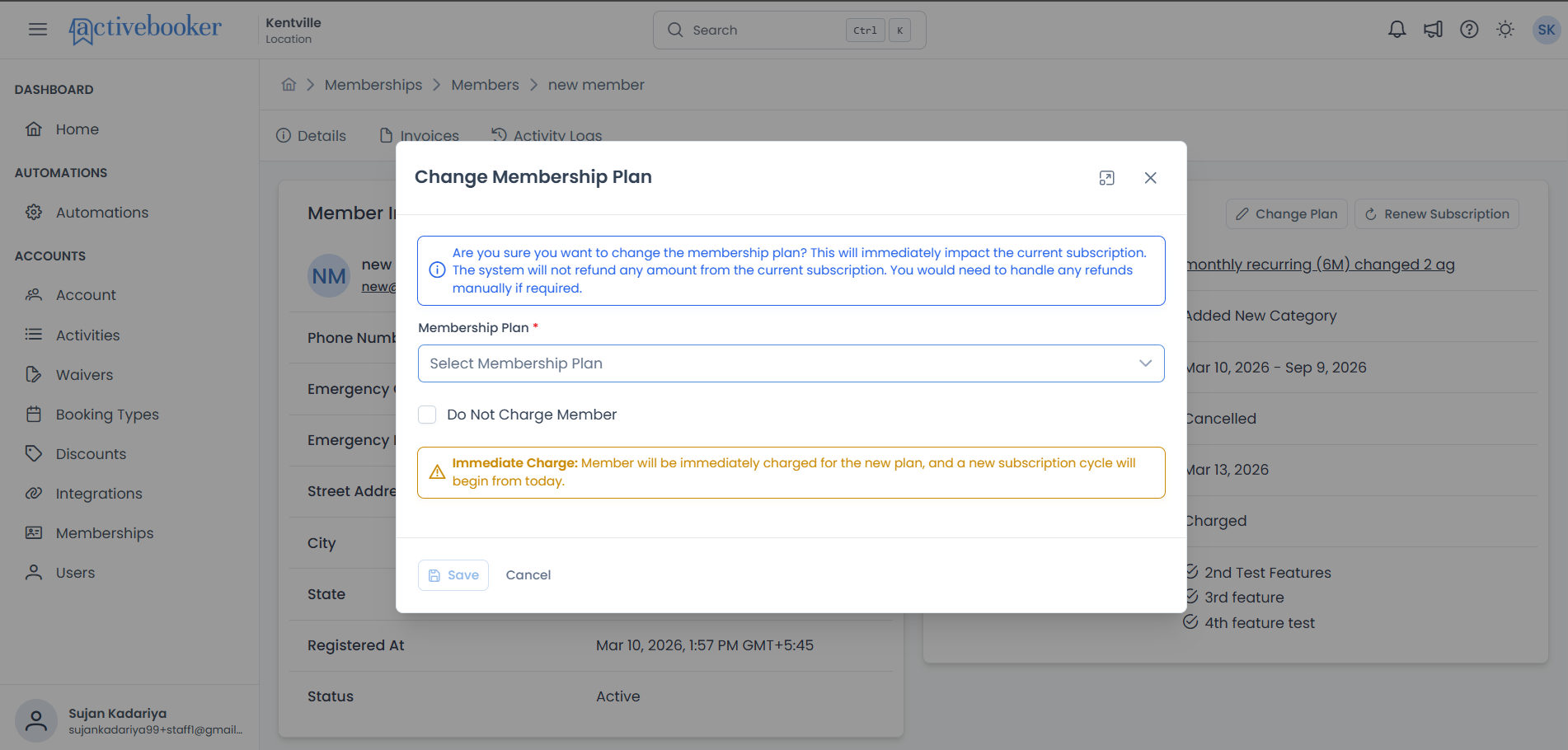
Task: Cancel the membership plan change
Action: (x=528, y=575)
